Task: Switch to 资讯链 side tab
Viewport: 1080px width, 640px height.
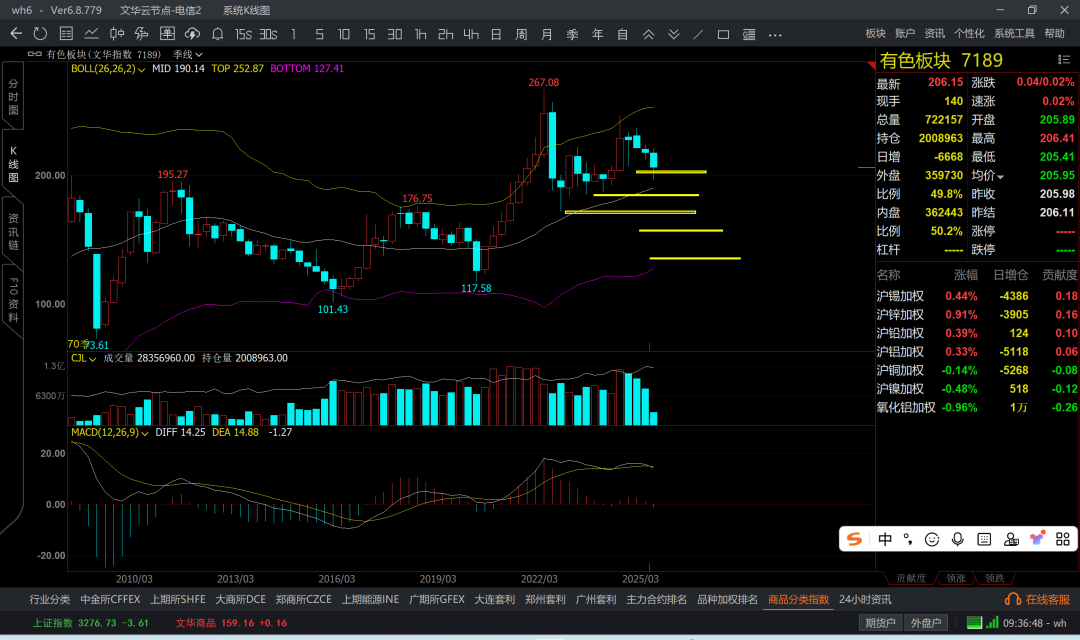Action: pyautogui.click(x=13, y=231)
